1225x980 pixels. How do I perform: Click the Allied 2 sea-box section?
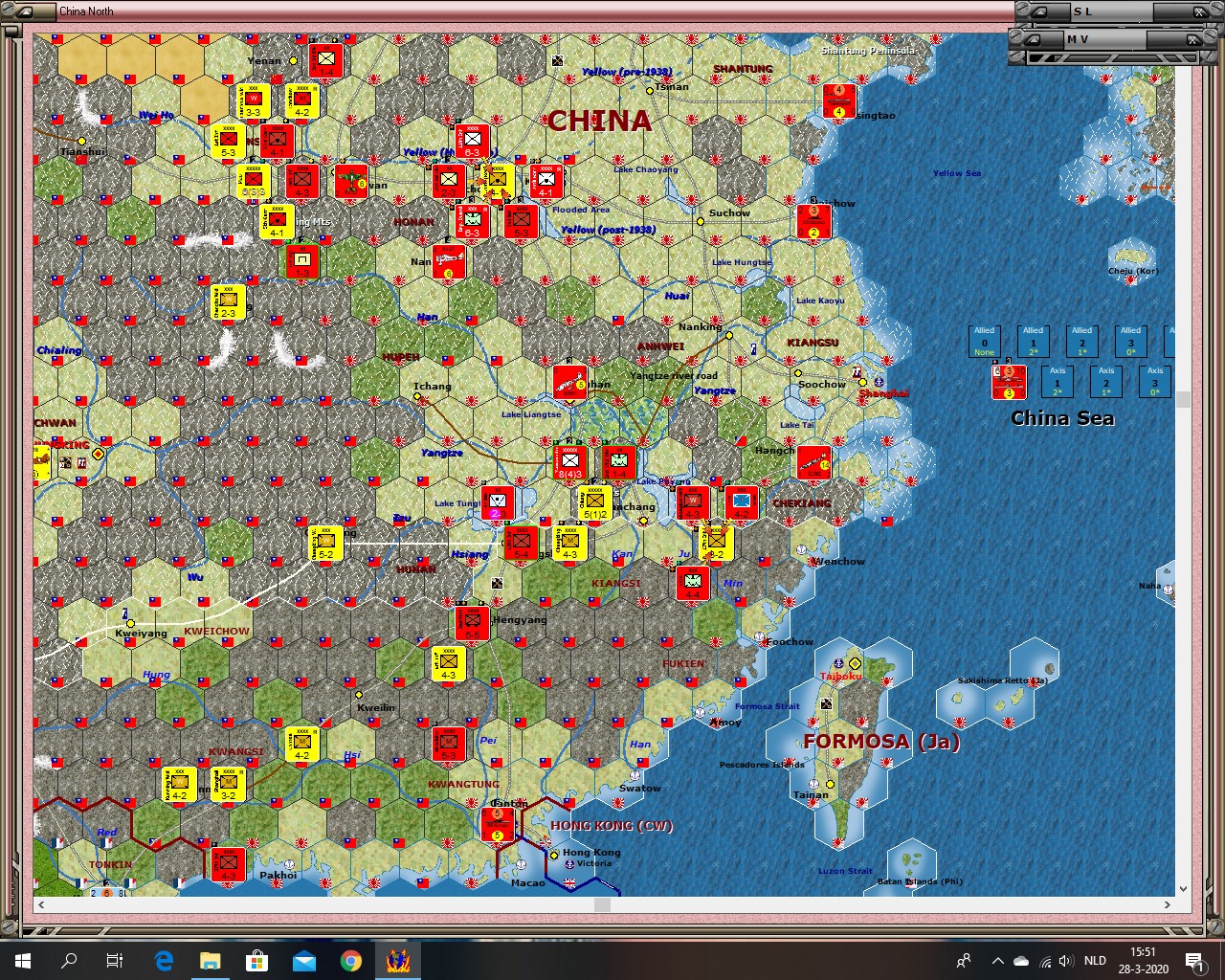(x=1081, y=342)
